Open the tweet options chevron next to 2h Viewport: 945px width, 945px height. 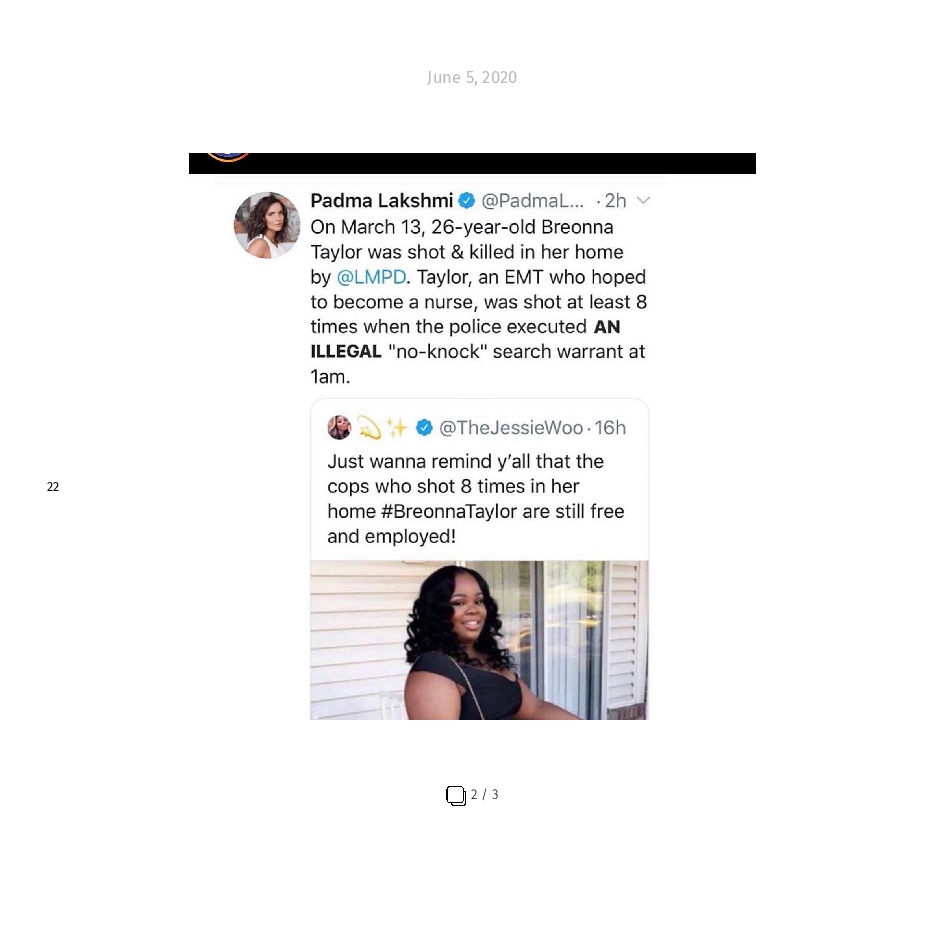[643, 201]
